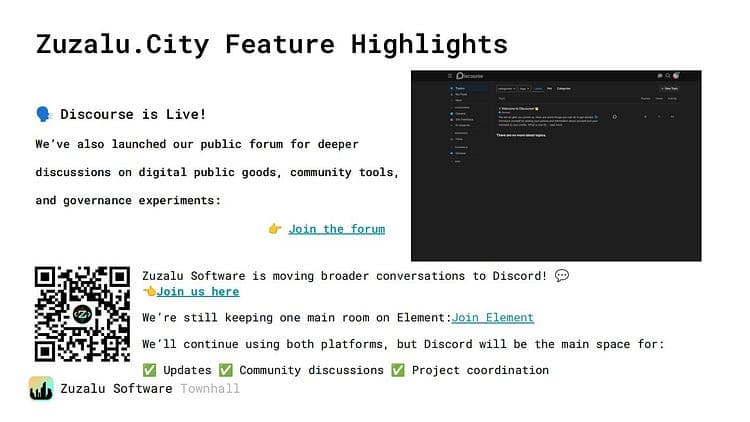The width and height of the screenshot is (750, 422).
Task: Click the speech bubble emoji after 'Discord!'
Action: (562, 276)
